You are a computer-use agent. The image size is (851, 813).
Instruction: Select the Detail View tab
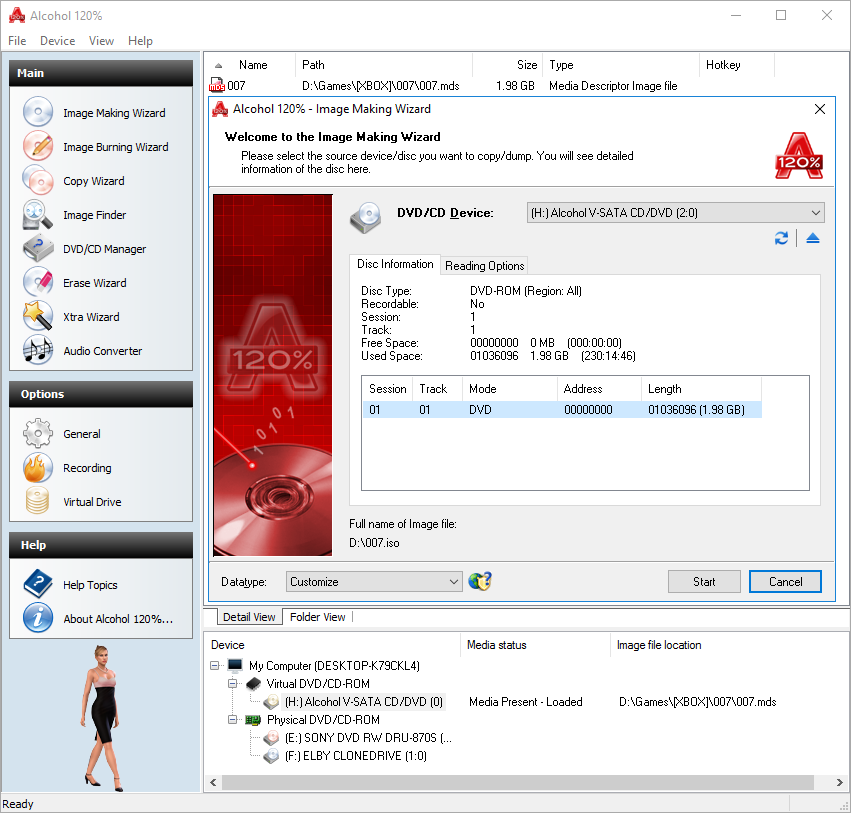click(x=249, y=617)
